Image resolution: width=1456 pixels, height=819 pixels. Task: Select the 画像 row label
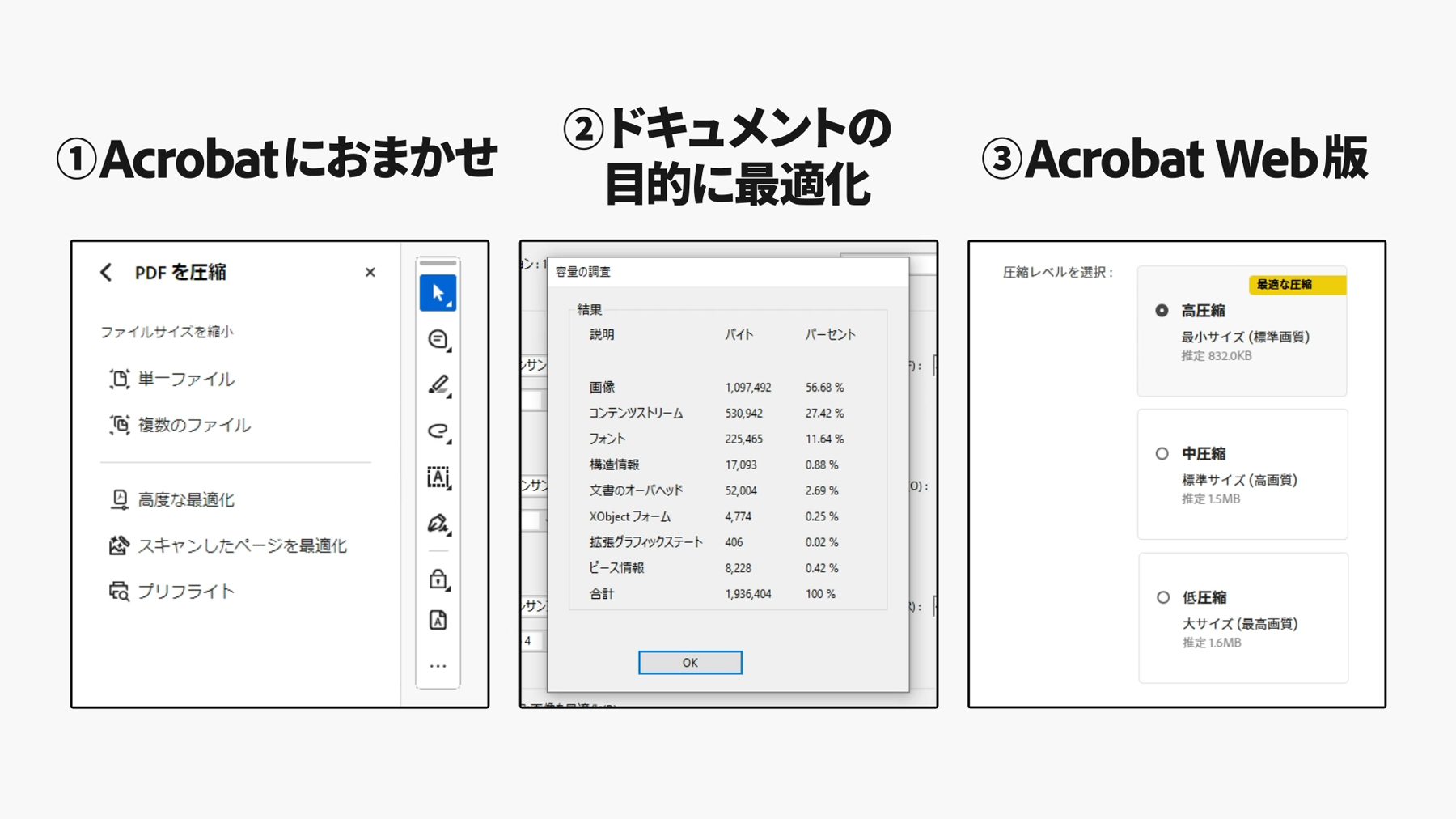[x=602, y=388]
